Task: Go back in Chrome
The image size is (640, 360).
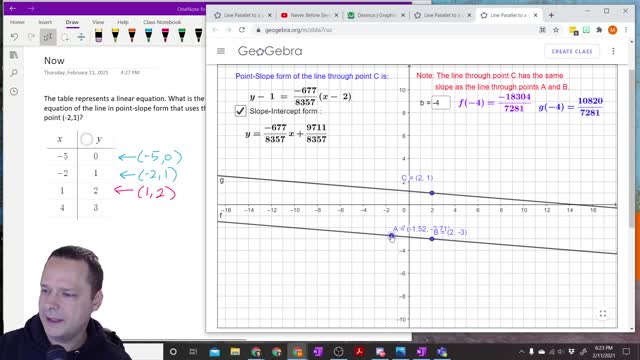Action: pos(216,30)
